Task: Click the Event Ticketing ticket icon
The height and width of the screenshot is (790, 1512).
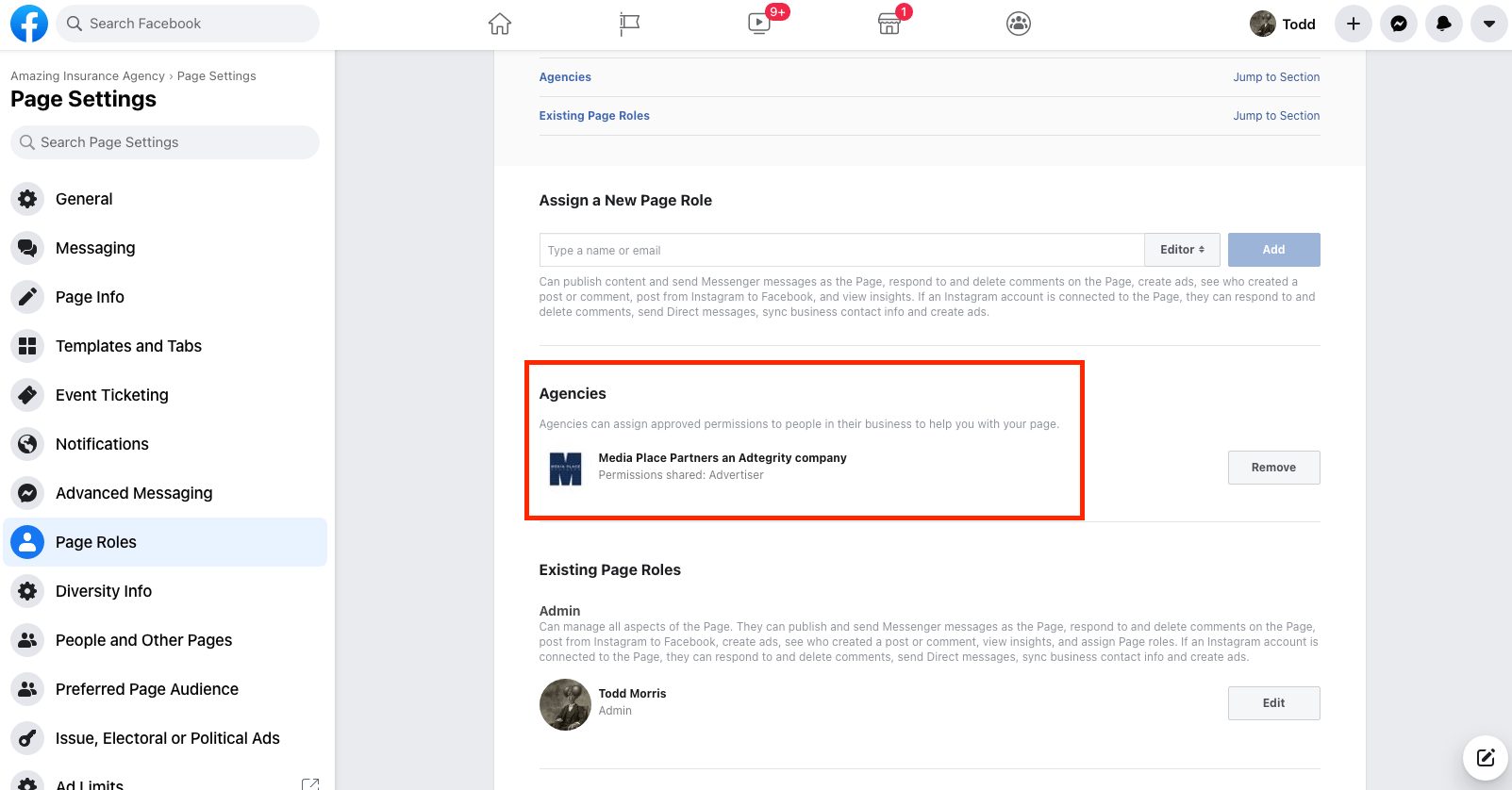Action: (27, 395)
